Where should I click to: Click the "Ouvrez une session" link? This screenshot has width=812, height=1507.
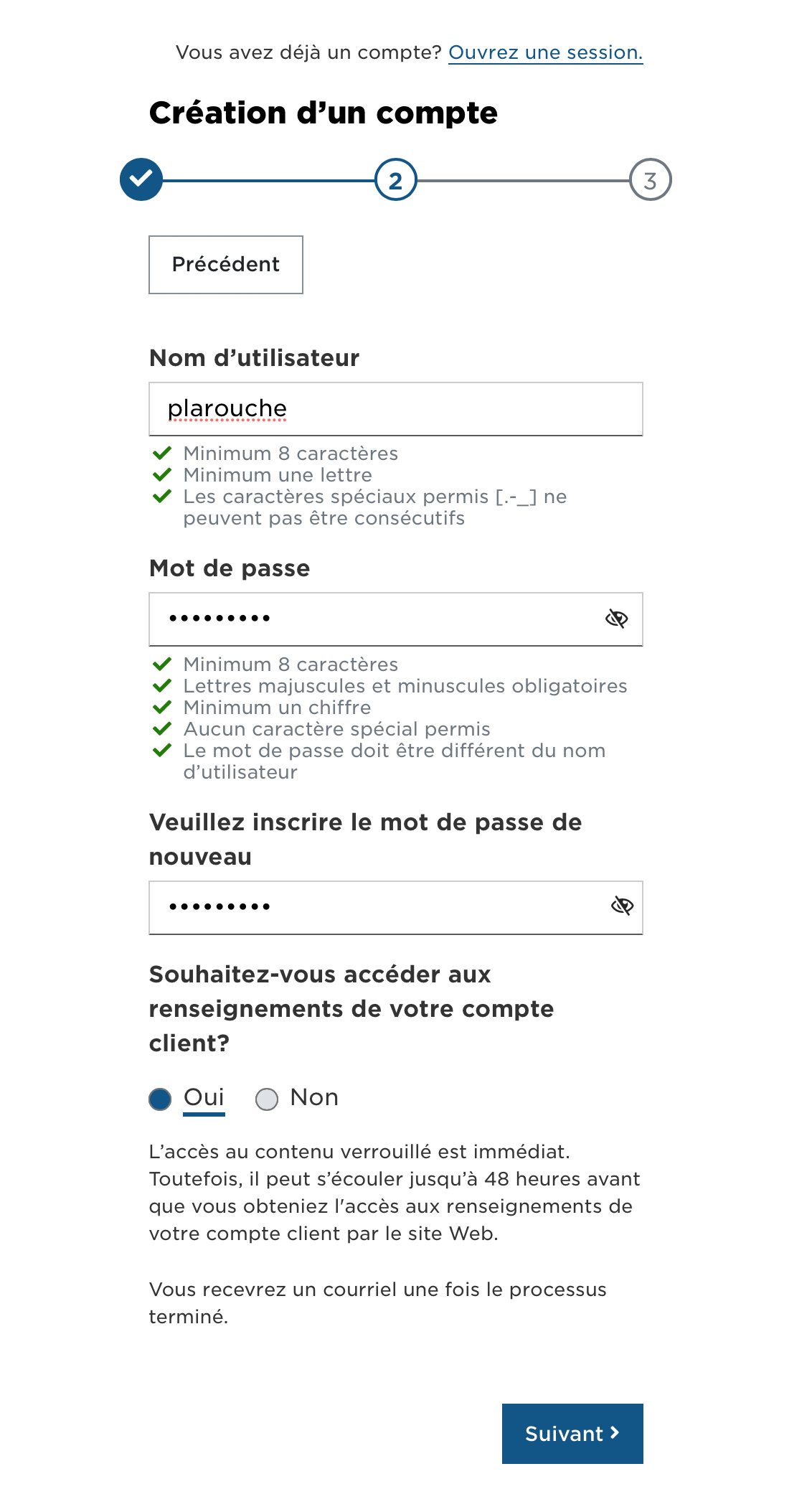pos(545,53)
